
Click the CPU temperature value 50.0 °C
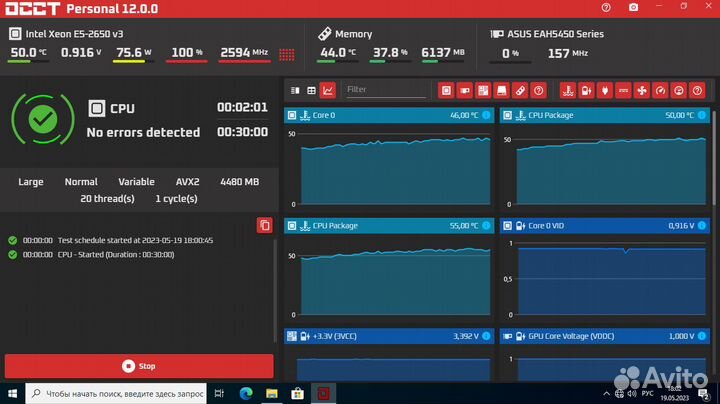click(28, 52)
